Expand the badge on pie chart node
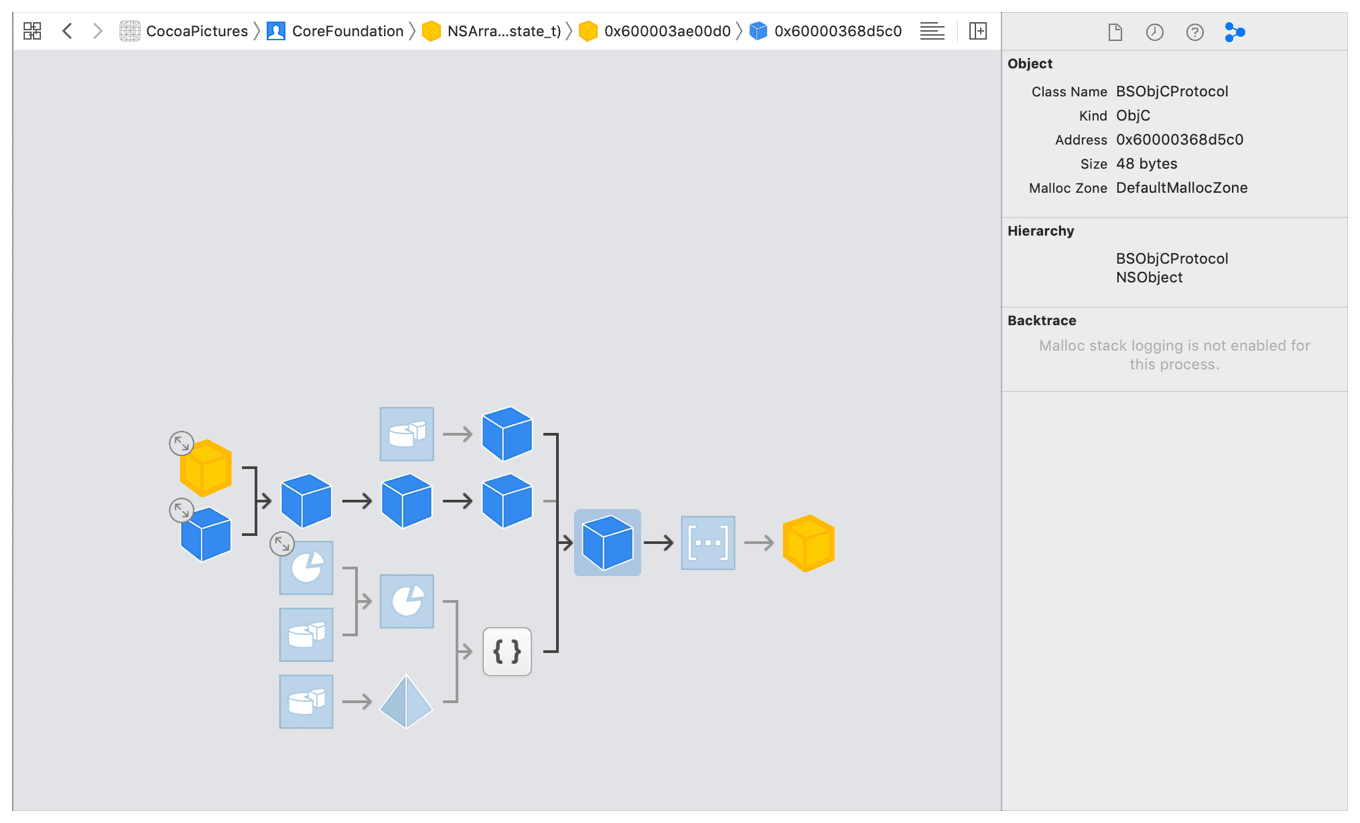The image size is (1360, 823). (282, 544)
